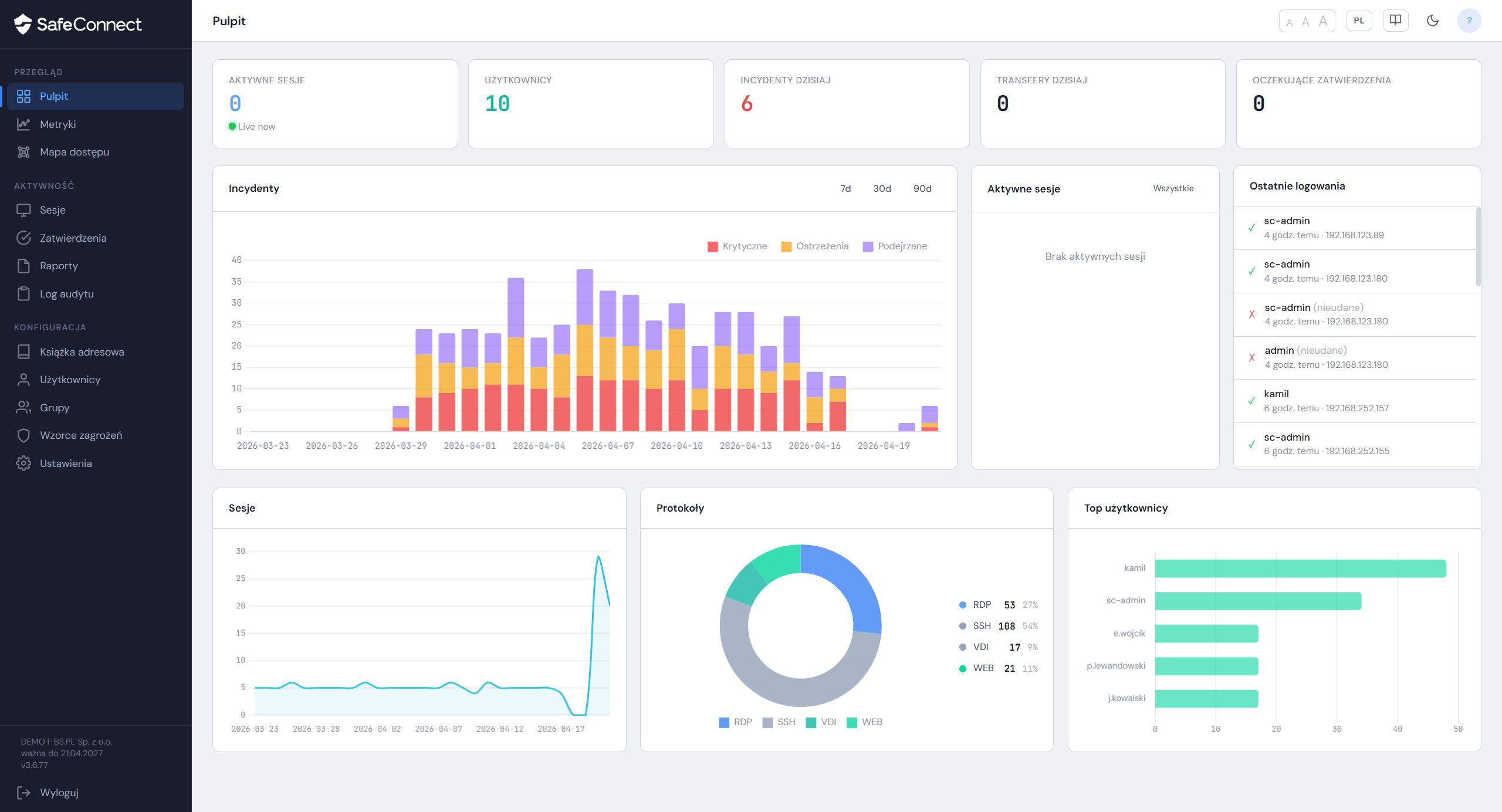The height and width of the screenshot is (812, 1502).
Task: Click the j.kowalski bar in Top użytkownicy
Action: pyautogui.click(x=1207, y=698)
